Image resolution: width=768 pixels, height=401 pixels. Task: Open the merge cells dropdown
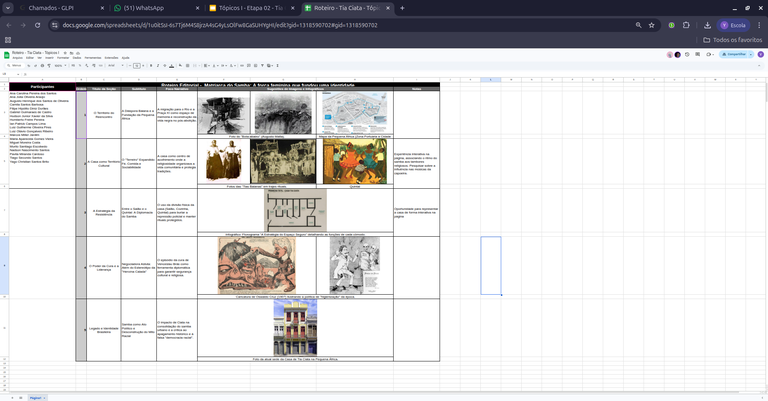196,66
